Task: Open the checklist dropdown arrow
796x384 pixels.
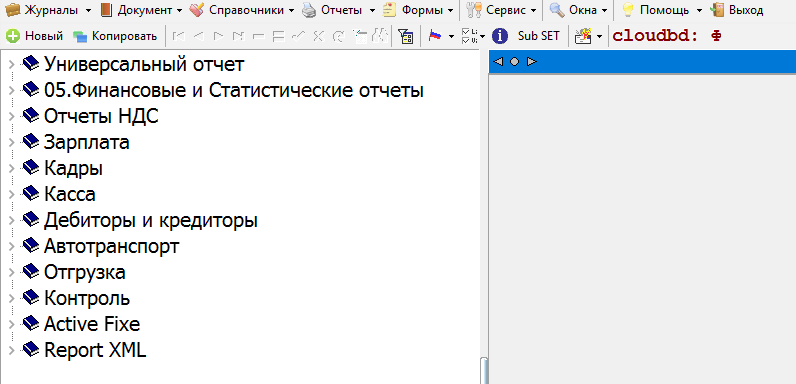Action: point(483,37)
